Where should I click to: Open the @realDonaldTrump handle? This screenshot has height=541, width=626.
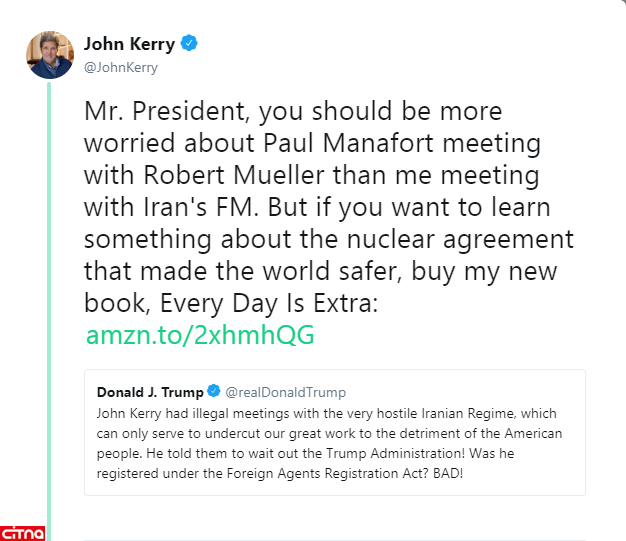click(286, 392)
